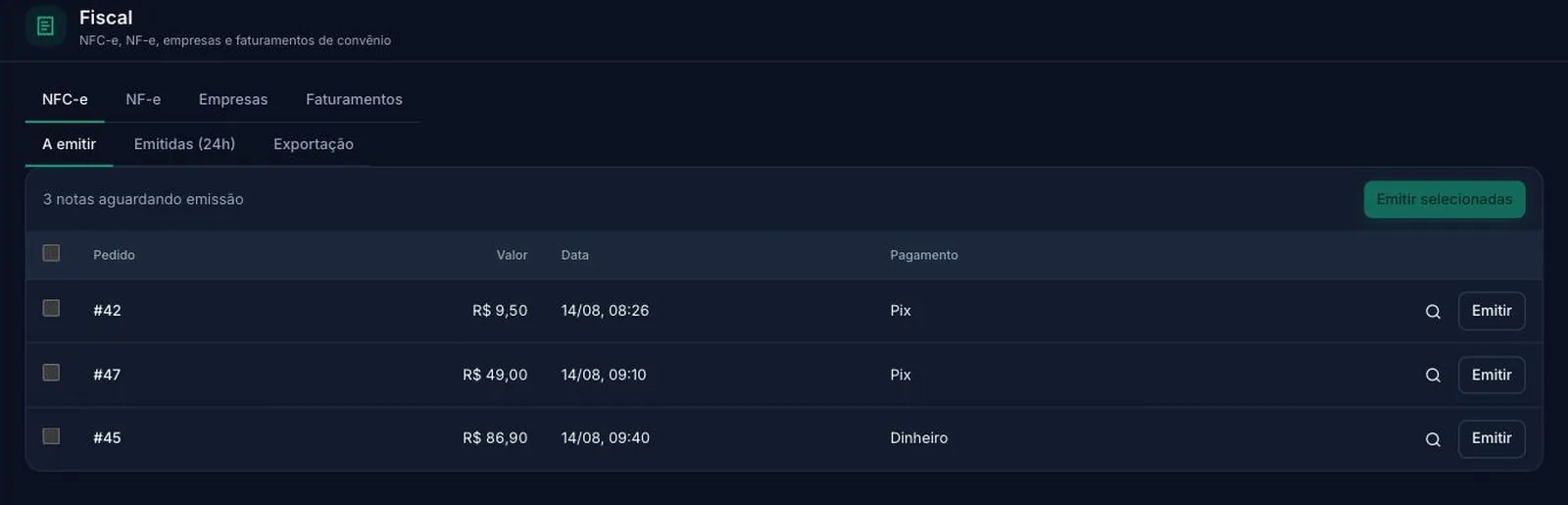Toggle the select-all checkbox in table header
This screenshot has height=505, width=1568.
(52, 253)
